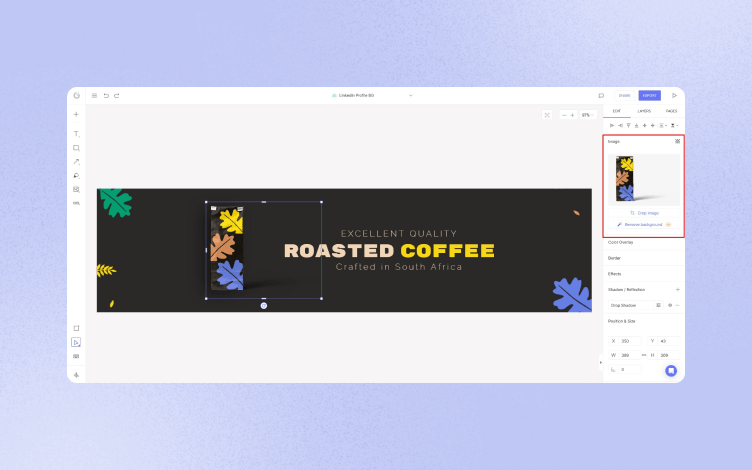This screenshot has width=752, height=470.
Task: Open the app home logo icon
Action: coord(76,95)
